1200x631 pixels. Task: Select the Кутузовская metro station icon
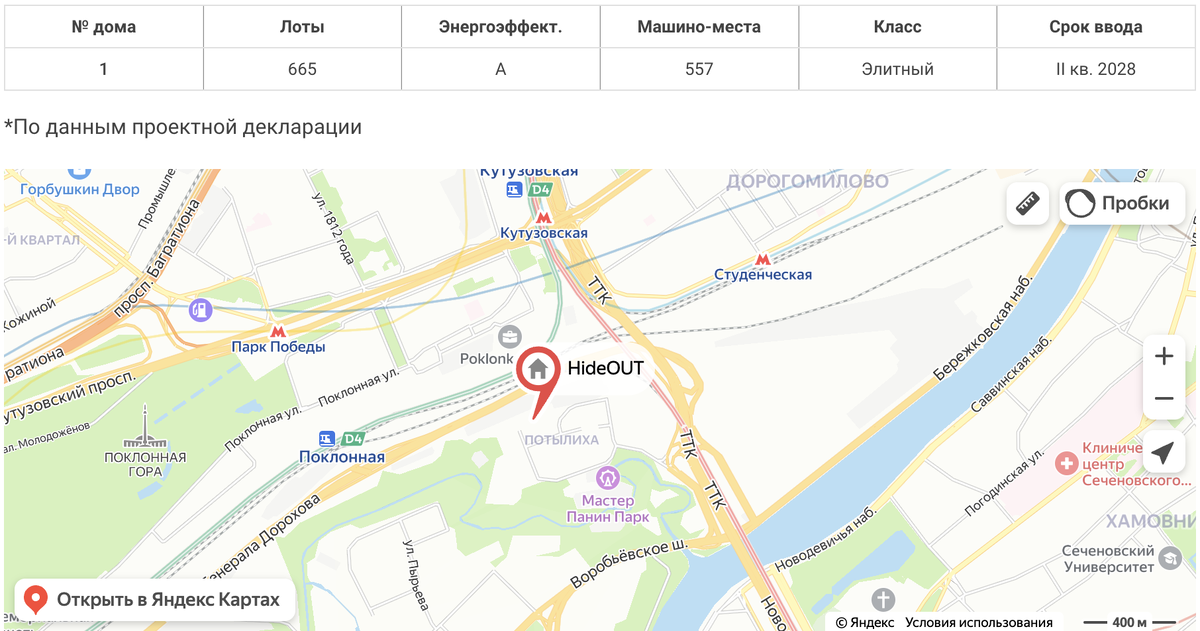544,216
